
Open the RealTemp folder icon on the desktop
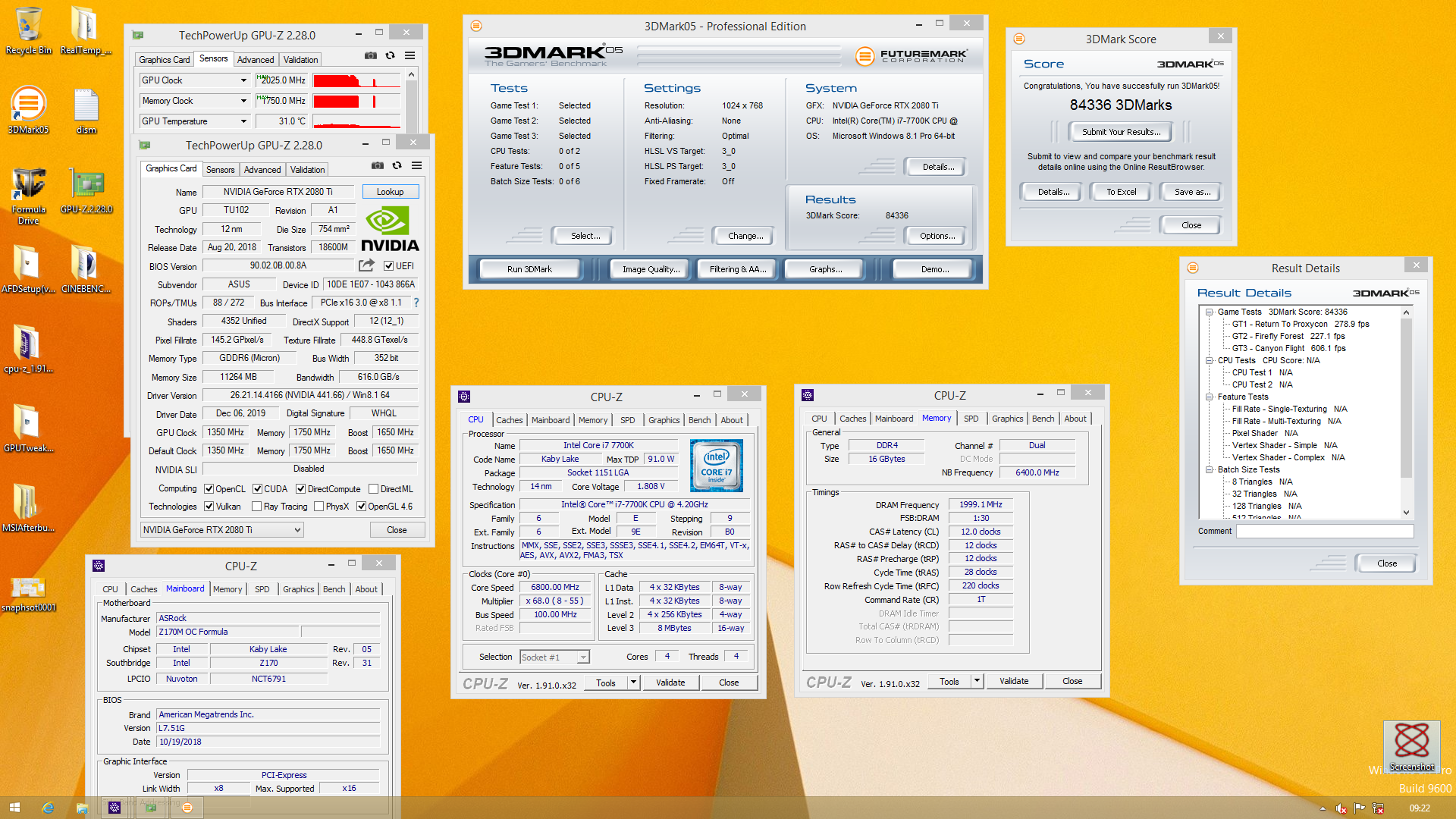(85, 30)
